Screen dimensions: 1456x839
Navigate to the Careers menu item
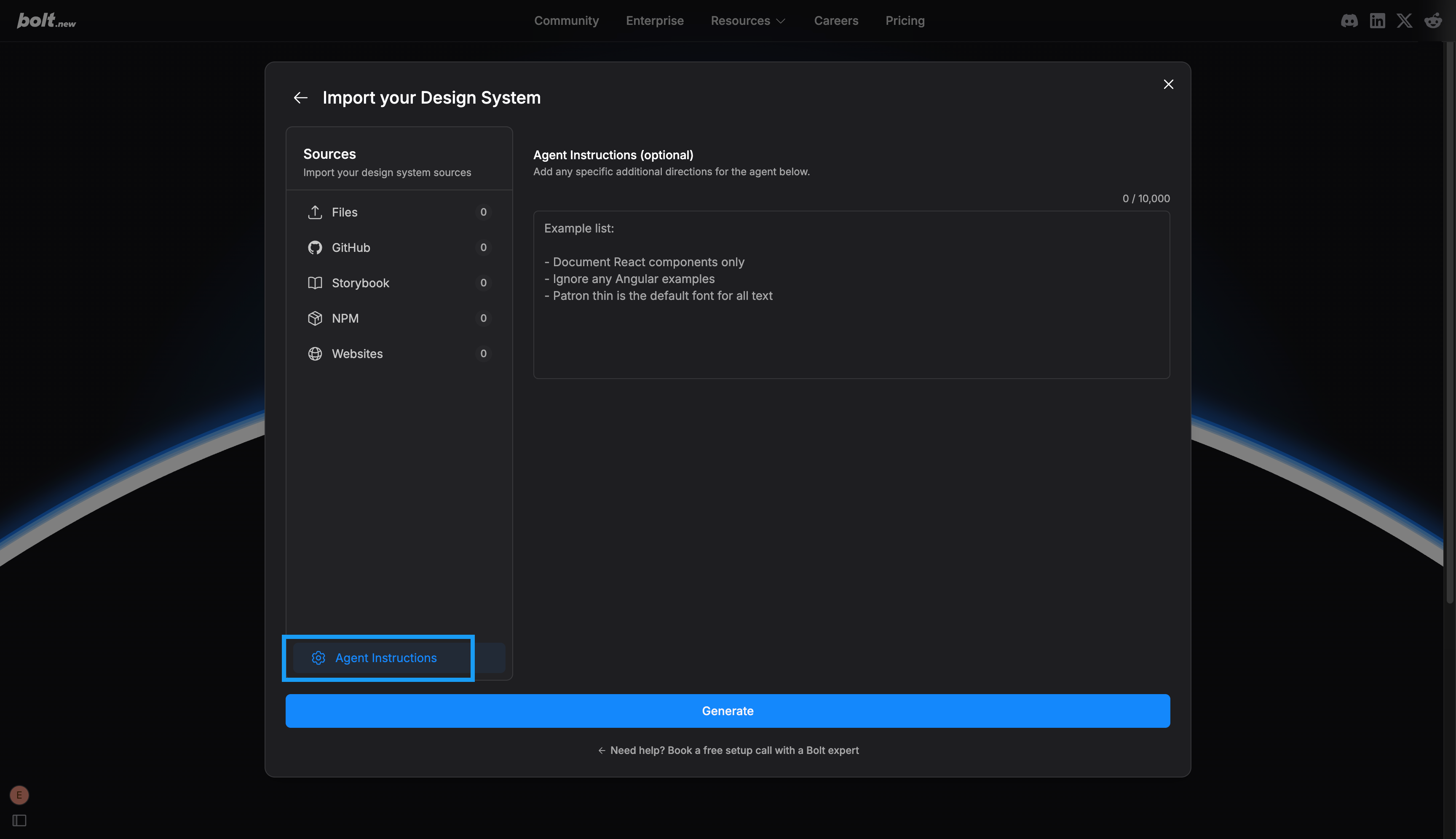tap(836, 20)
